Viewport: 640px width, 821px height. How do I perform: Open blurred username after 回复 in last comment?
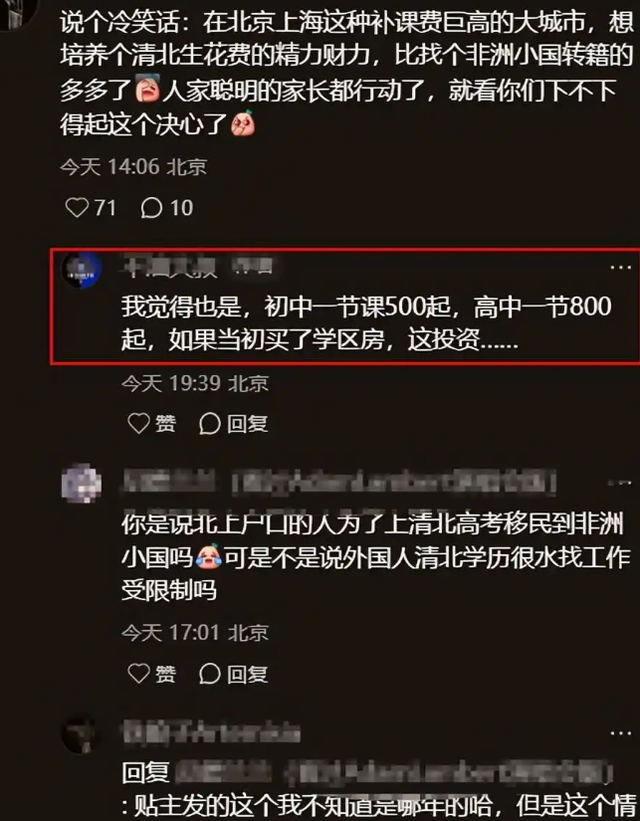(393, 773)
